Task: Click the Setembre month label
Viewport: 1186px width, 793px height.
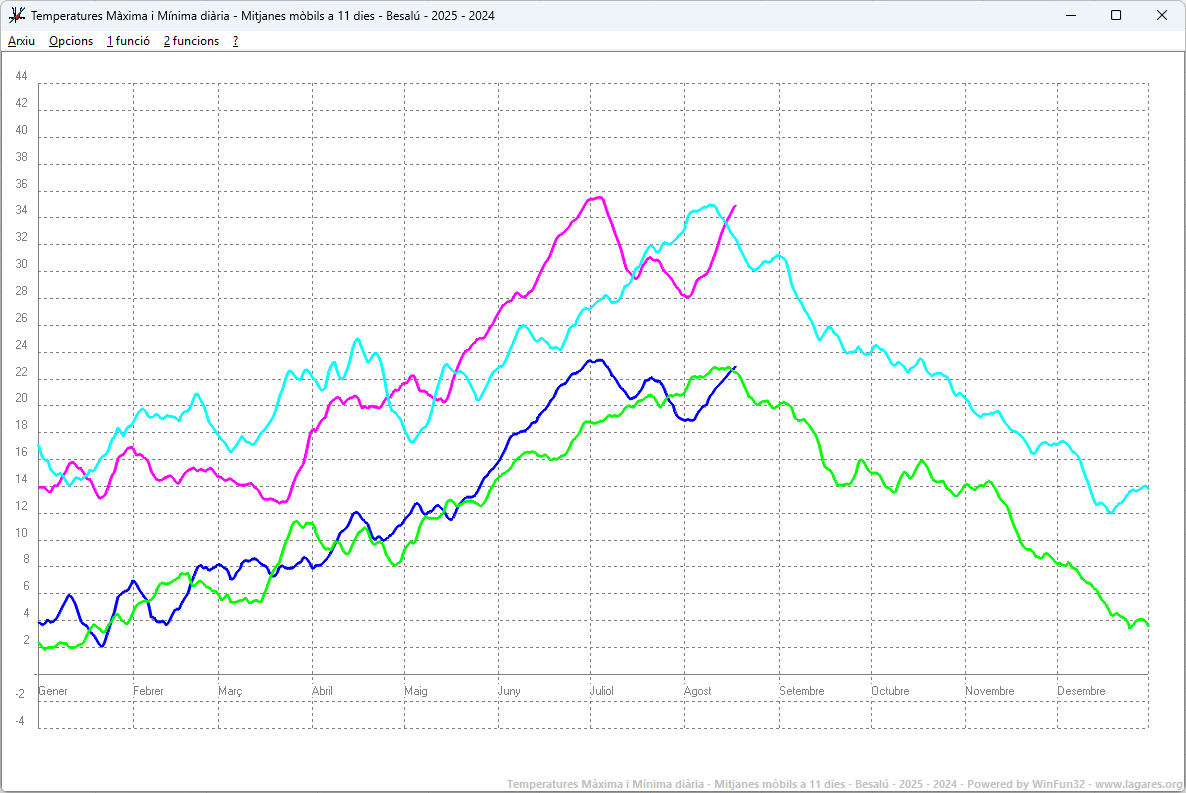Action: click(x=802, y=691)
